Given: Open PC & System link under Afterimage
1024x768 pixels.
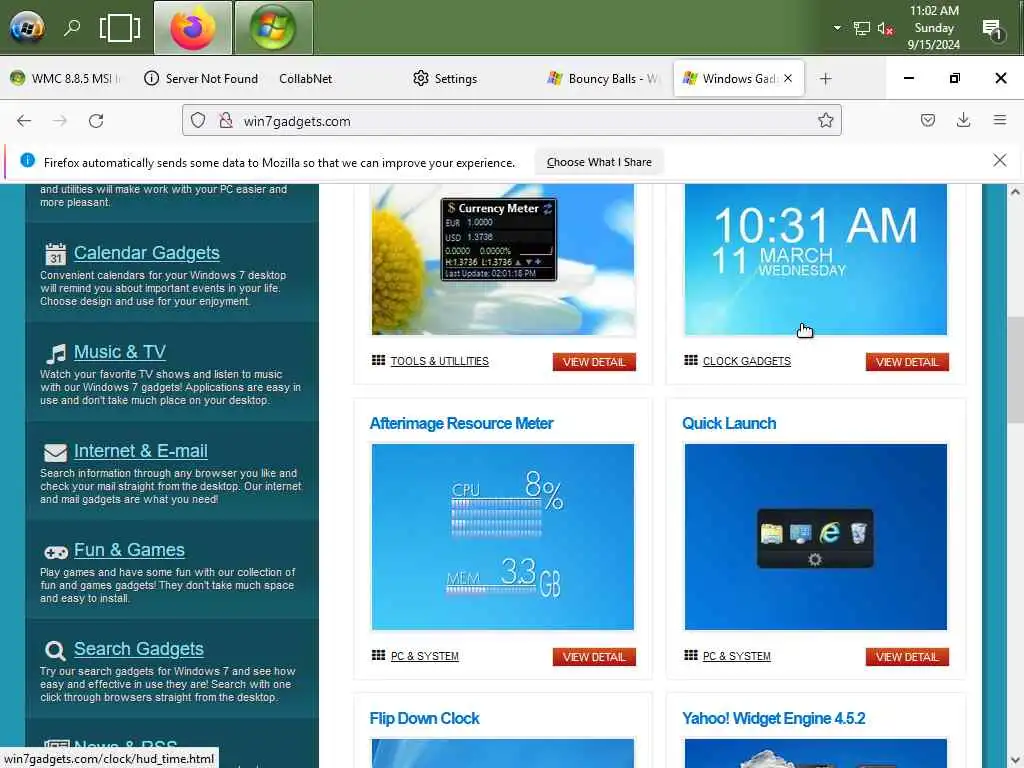Looking at the screenshot, I should [424, 656].
